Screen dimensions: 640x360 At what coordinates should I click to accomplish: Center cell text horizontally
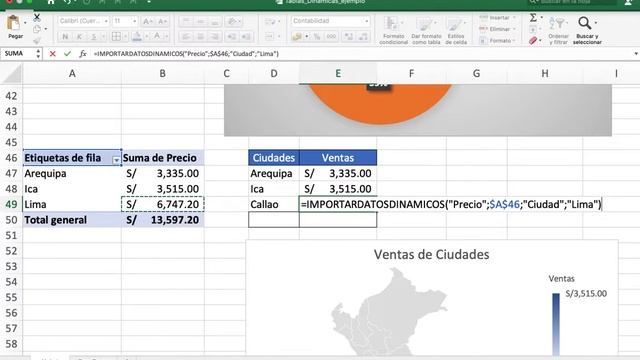[200, 37]
